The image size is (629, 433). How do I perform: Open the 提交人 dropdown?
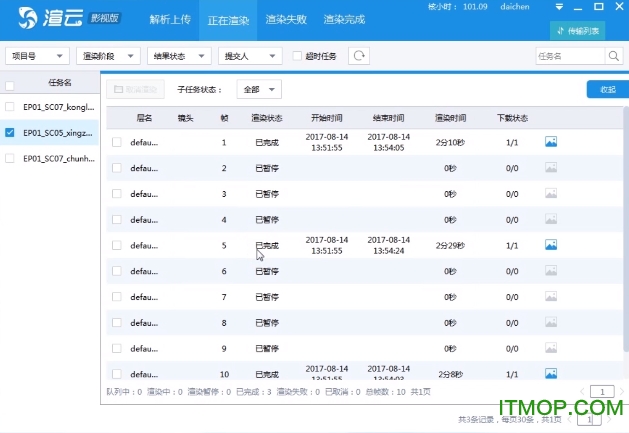point(250,56)
